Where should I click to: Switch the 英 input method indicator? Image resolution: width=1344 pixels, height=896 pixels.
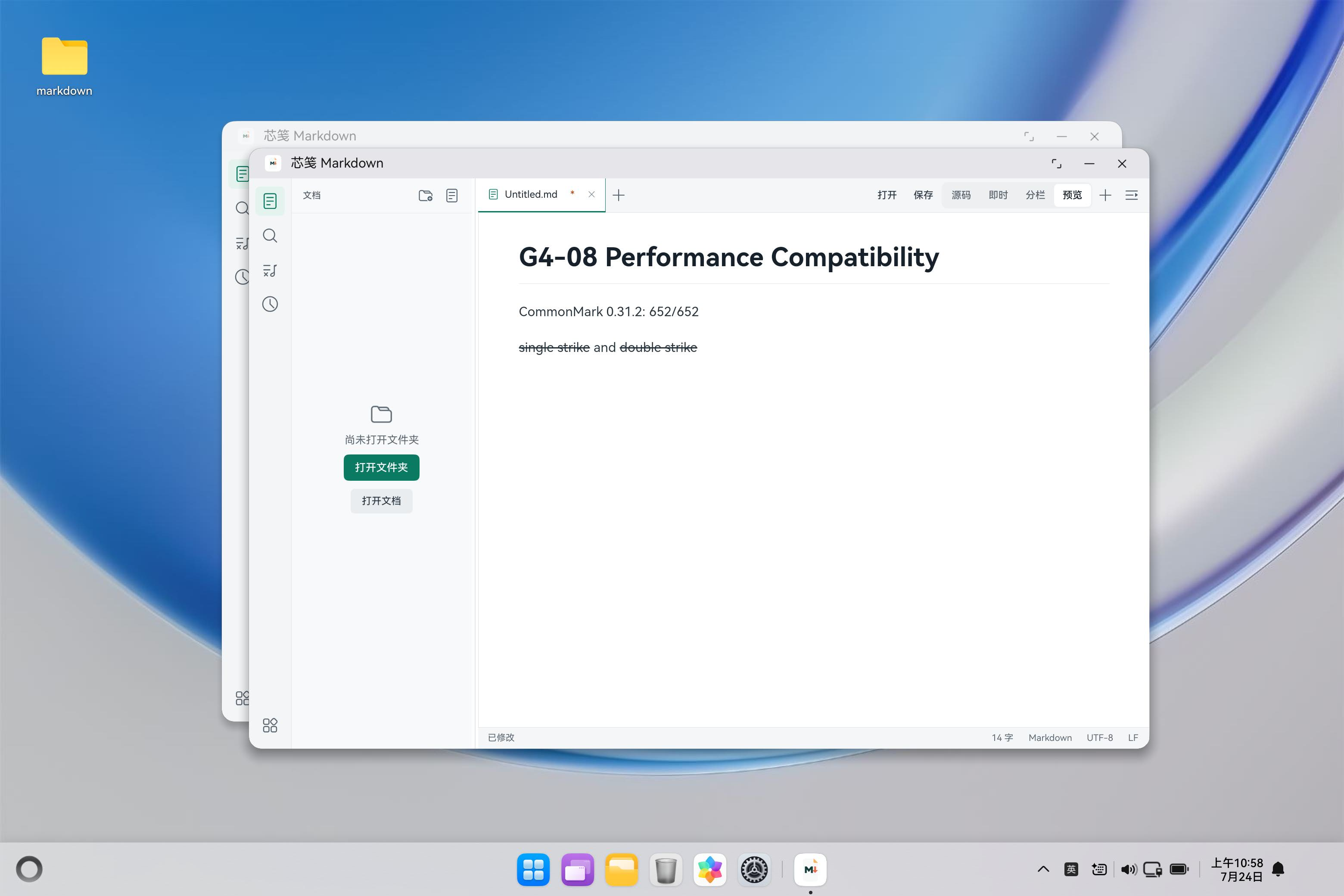click(1071, 869)
